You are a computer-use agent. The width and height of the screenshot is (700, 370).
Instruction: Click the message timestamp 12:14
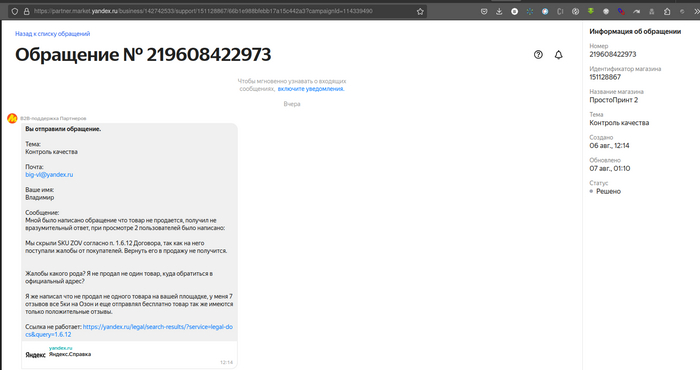(x=226, y=362)
